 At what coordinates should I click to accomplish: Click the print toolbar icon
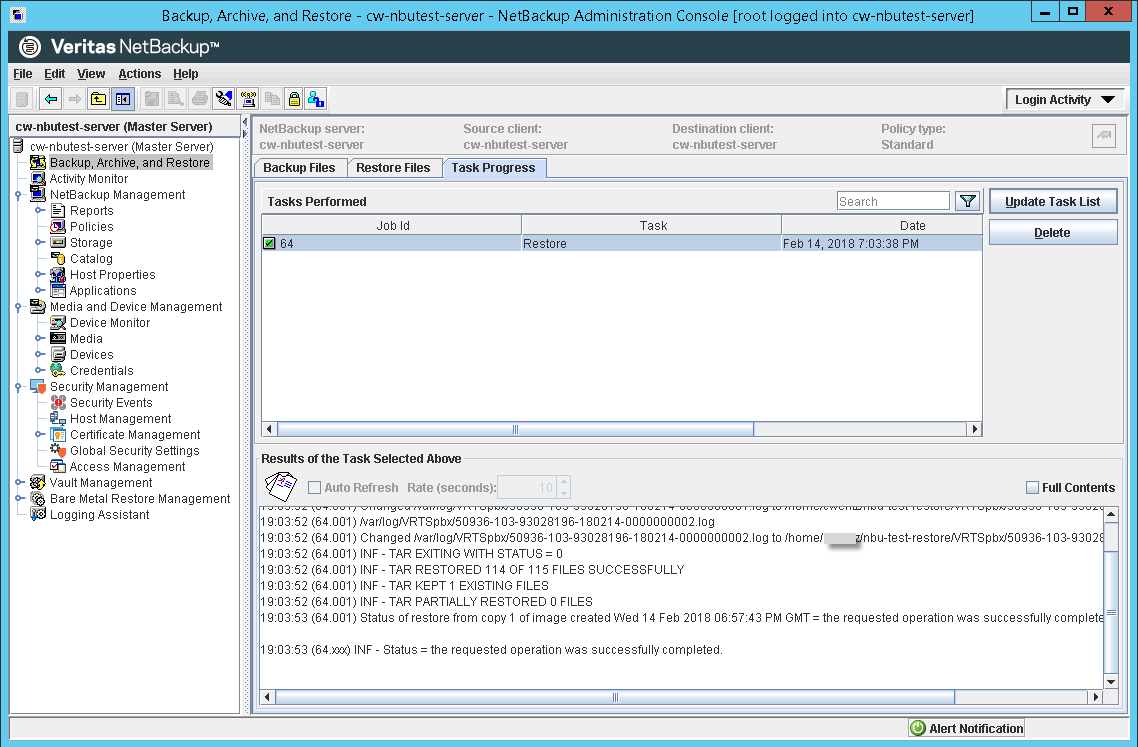pos(200,98)
